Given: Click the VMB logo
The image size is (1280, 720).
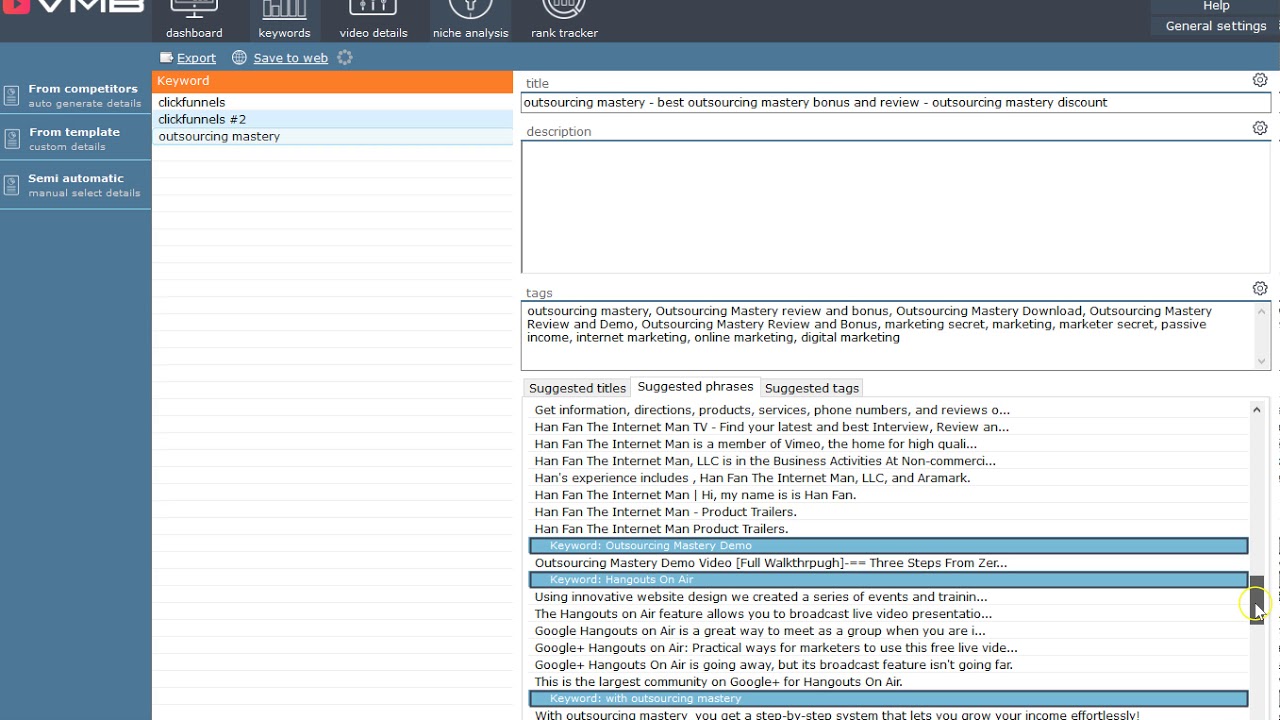Looking at the screenshot, I should (x=74, y=7).
